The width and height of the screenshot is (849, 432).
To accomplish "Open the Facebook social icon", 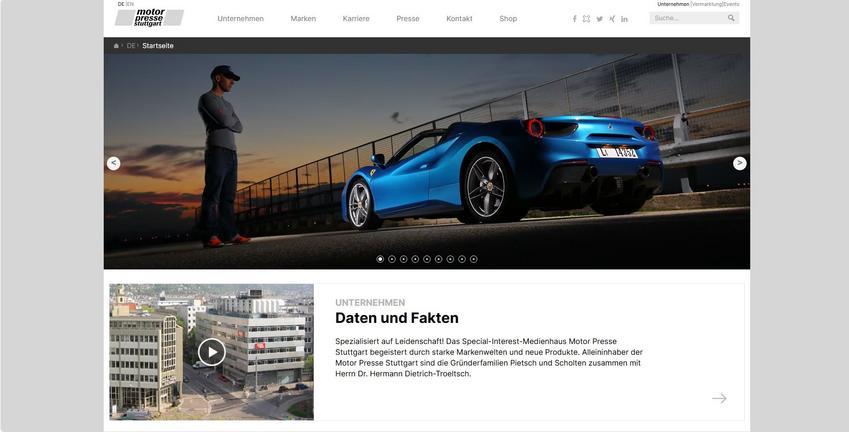I will point(574,19).
